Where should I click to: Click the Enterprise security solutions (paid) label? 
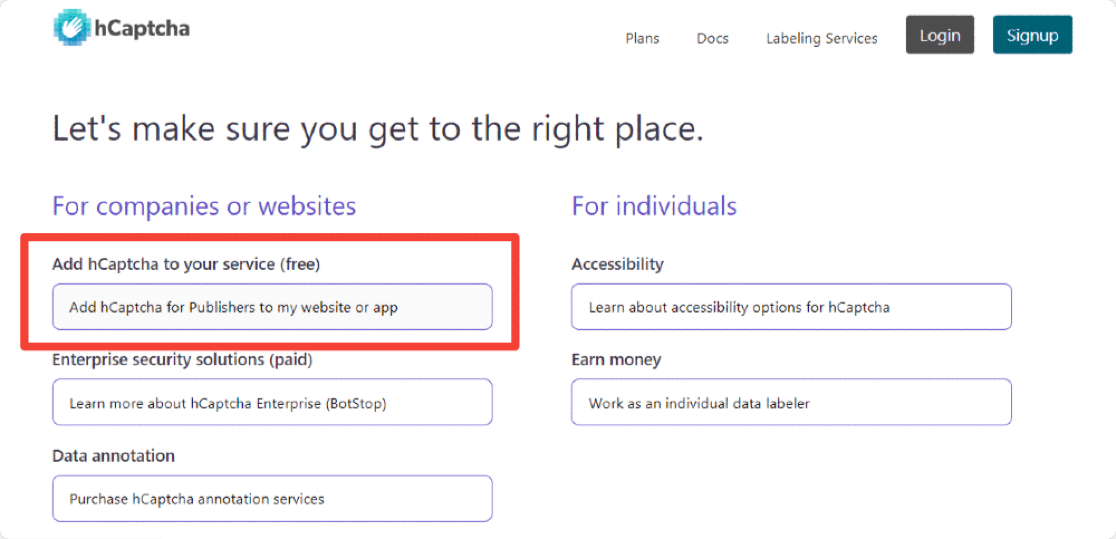pyautogui.click(x=189, y=359)
